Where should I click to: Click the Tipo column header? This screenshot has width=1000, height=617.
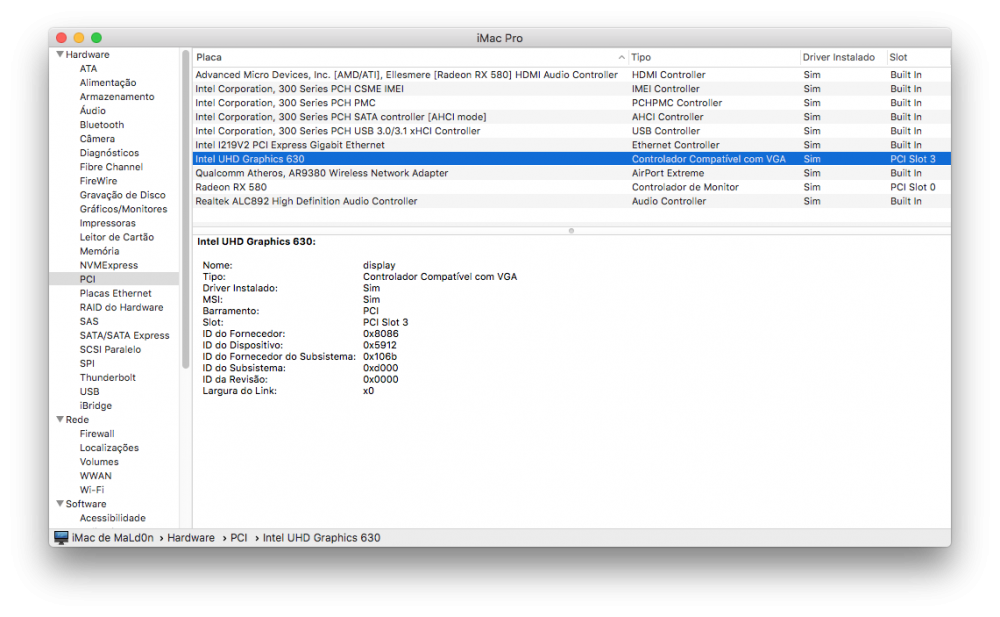(714, 57)
